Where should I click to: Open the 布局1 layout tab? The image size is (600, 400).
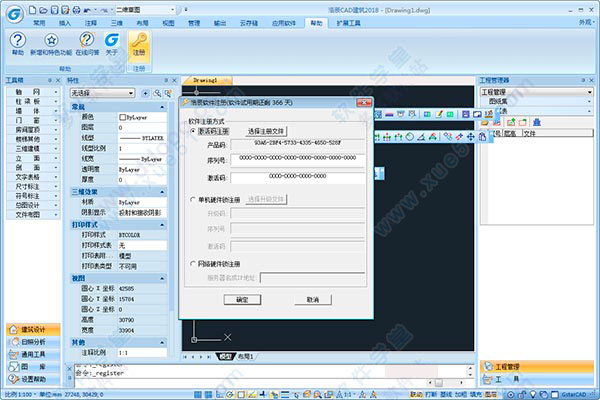tap(247, 356)
